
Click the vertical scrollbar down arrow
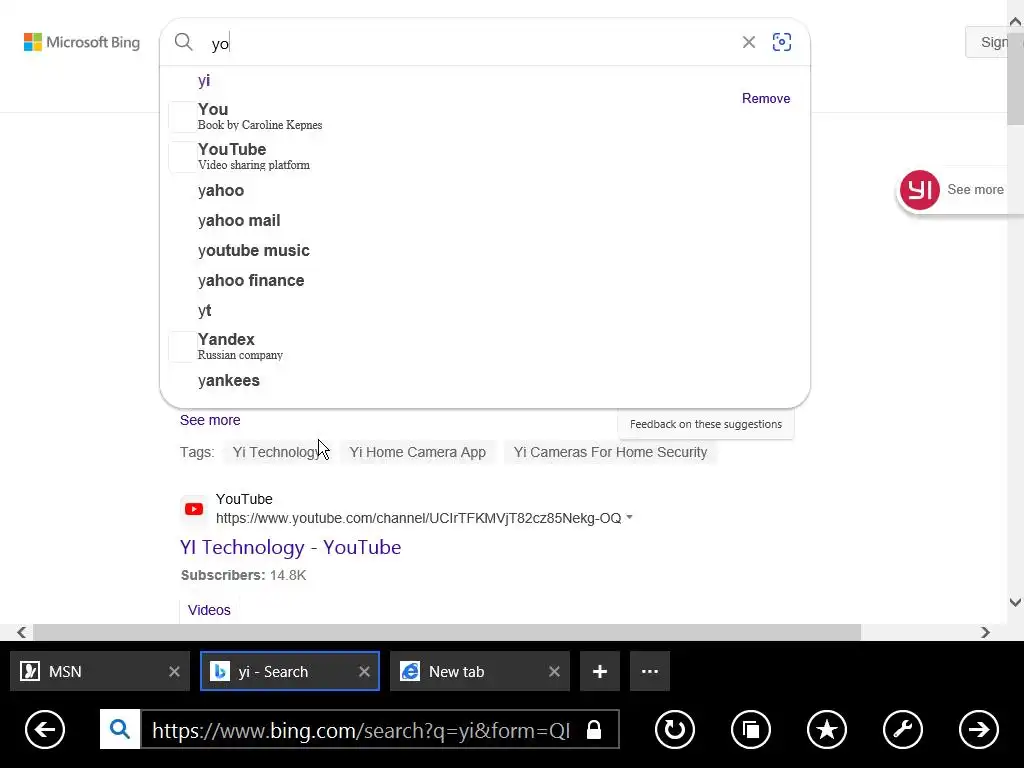click(1016, 602)
